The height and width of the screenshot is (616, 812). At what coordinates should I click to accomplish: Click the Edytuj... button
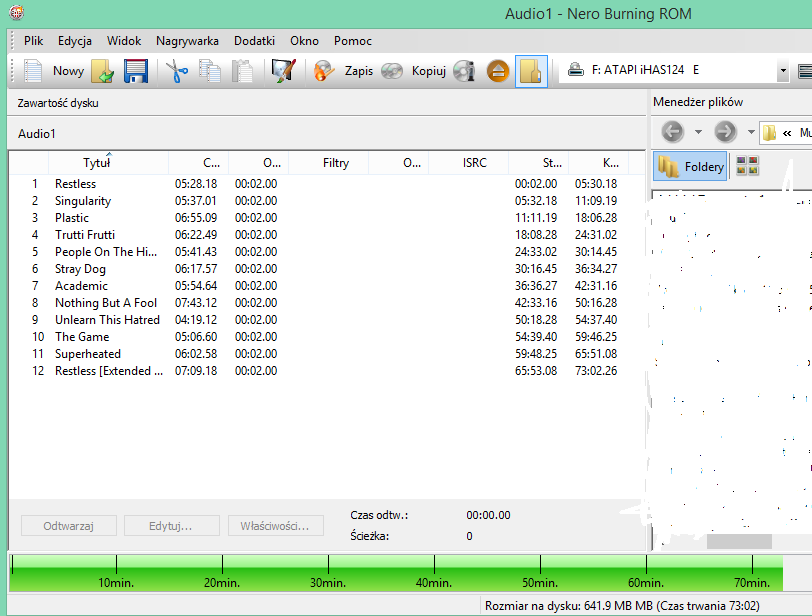(x=171, y=526)
